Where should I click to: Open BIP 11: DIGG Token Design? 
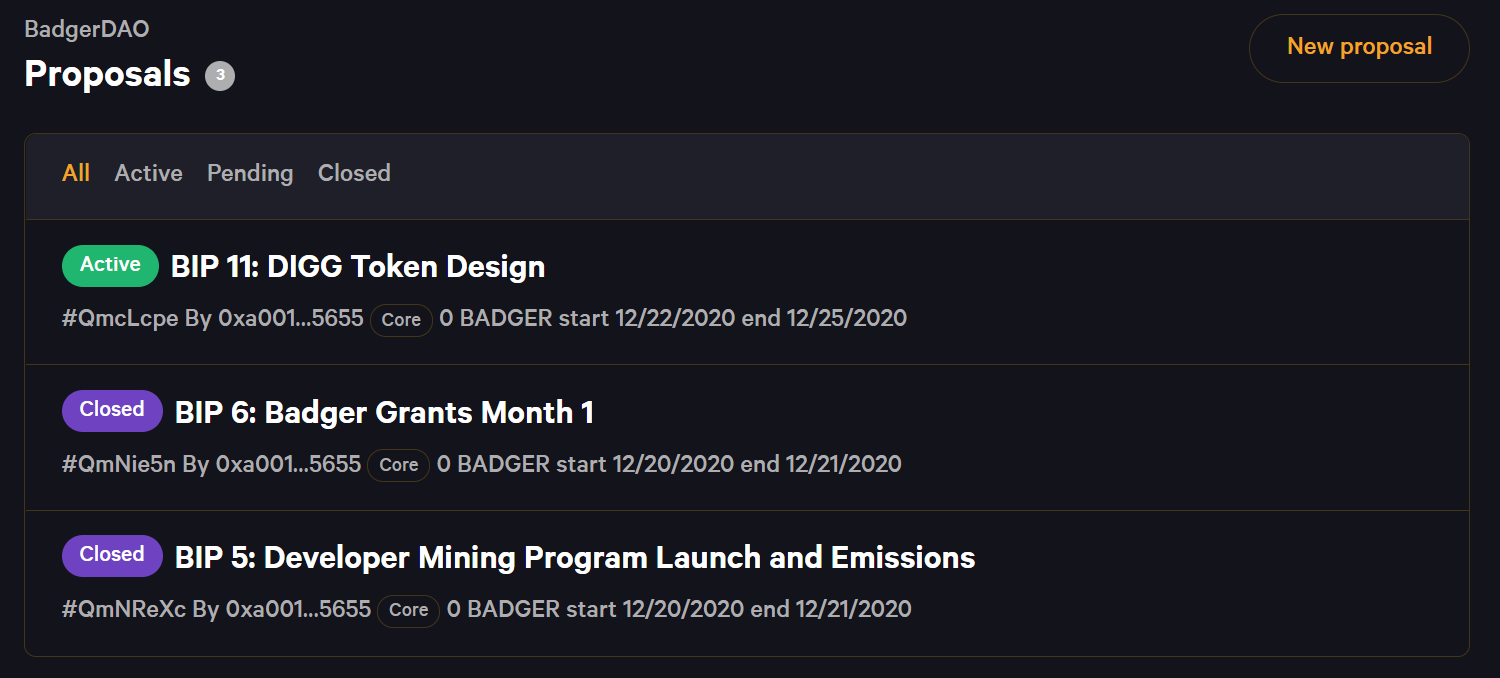[x=358, y=267]
